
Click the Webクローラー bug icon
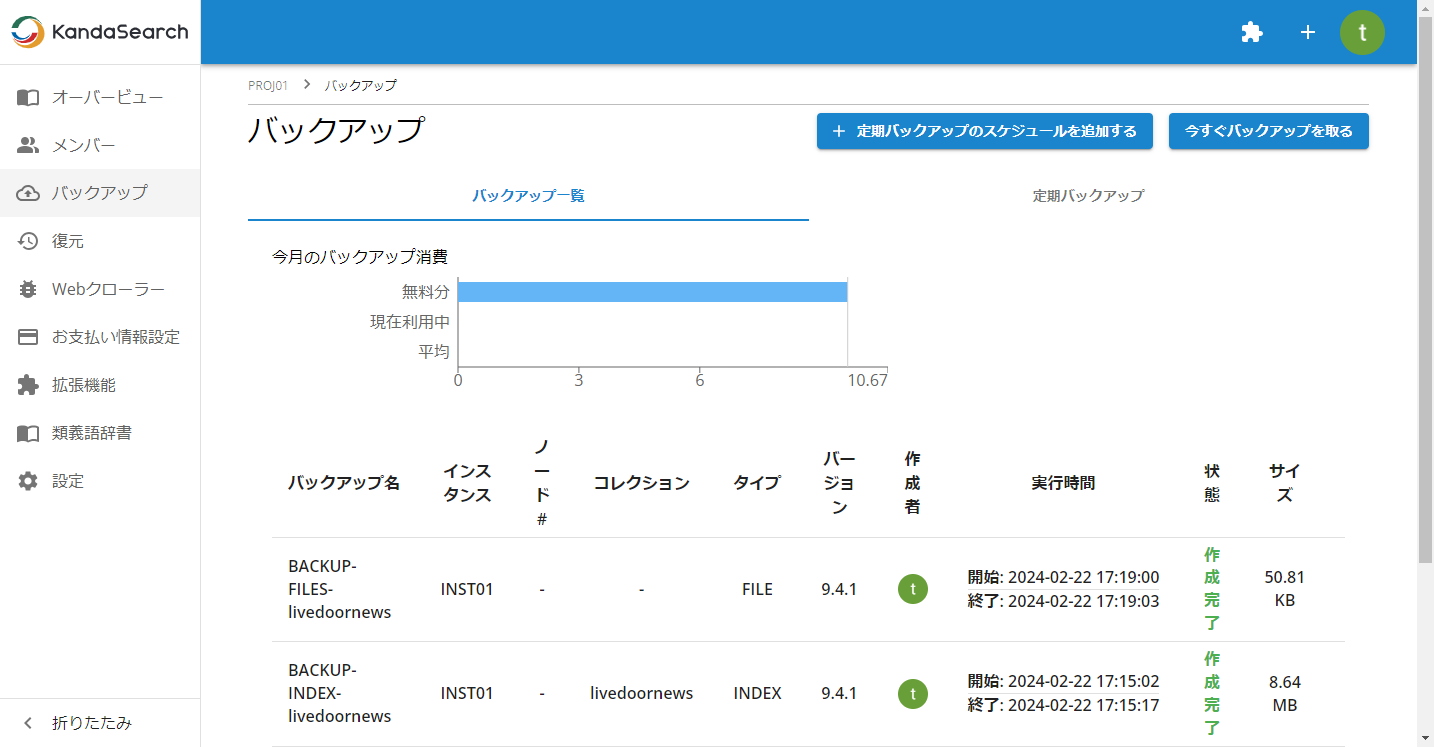click(x=28, y=289)
